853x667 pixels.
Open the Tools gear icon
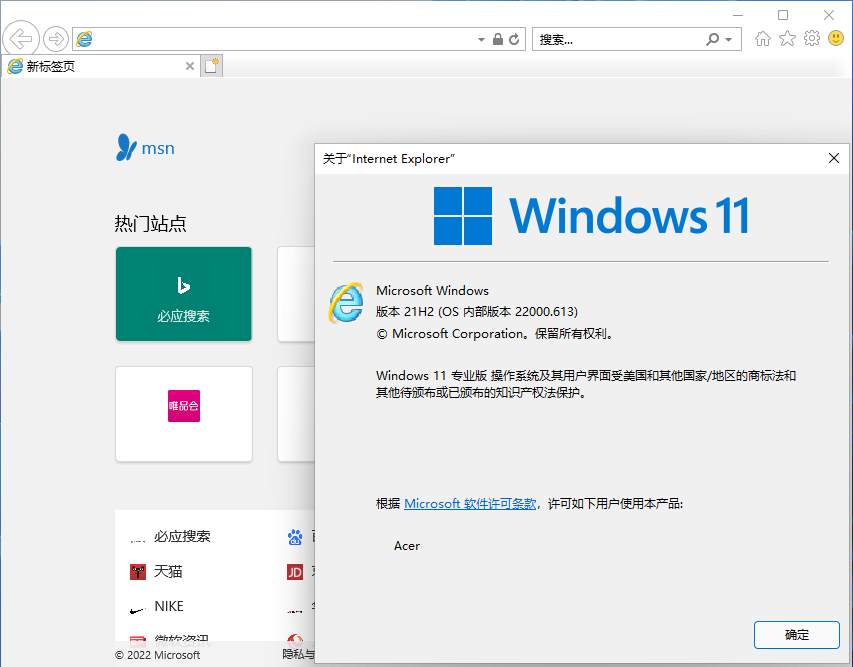coord(812,38)
